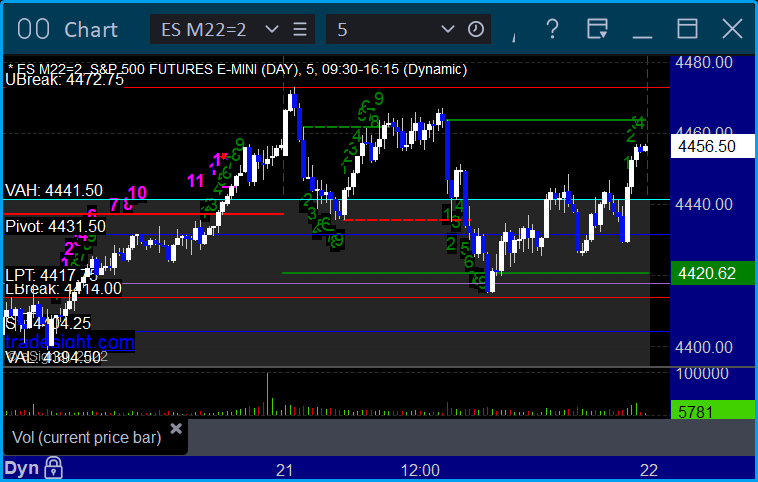The width and height of the screenshot is (758, 482).
Task: Open the question mark help icon
Action: coord(552,29)
